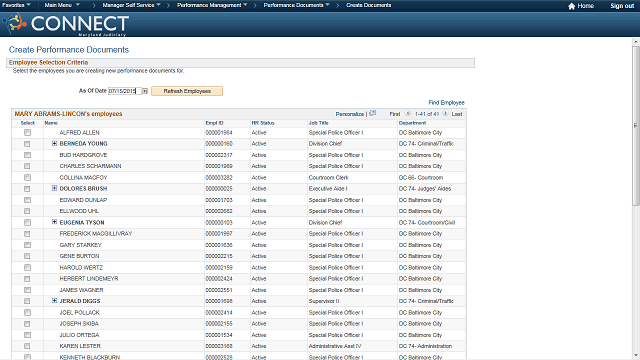
Task: Check the JOEL POLLACK row box
Action: click(27, 313)
